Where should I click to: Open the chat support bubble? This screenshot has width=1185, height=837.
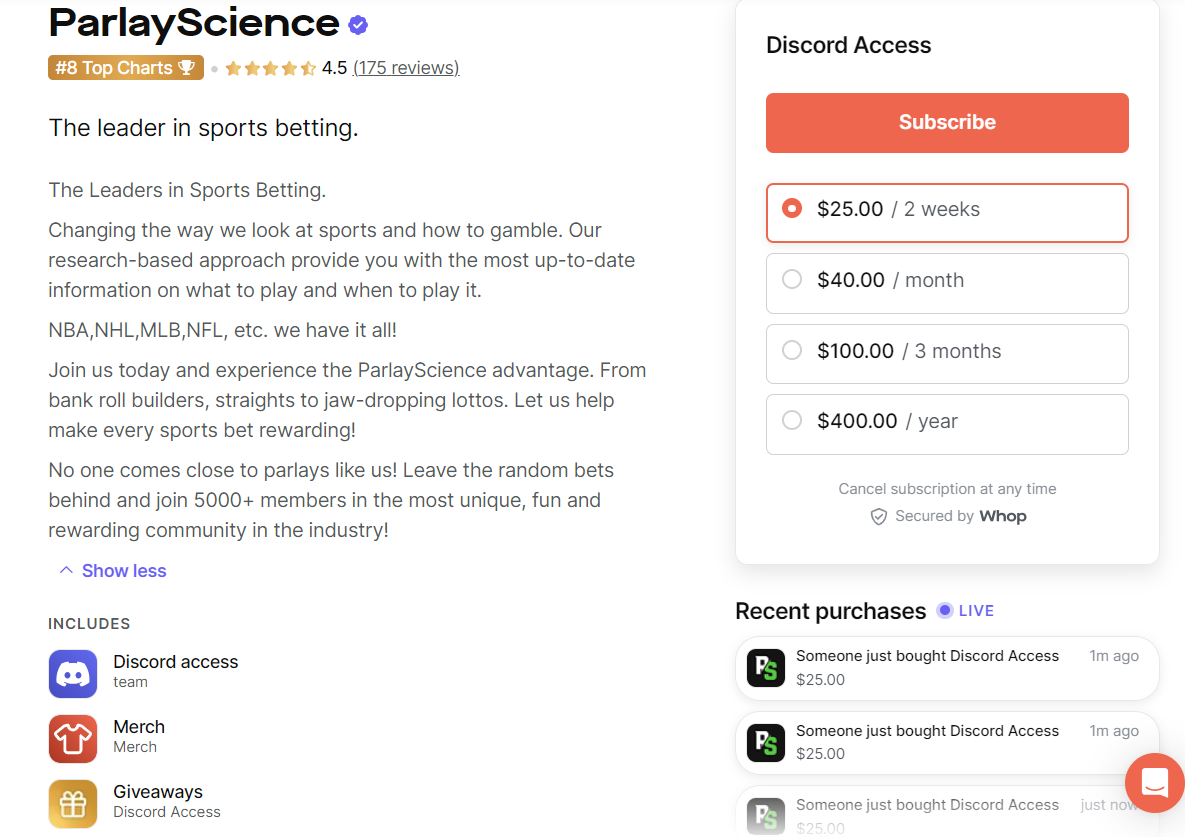click(1154, 783)
